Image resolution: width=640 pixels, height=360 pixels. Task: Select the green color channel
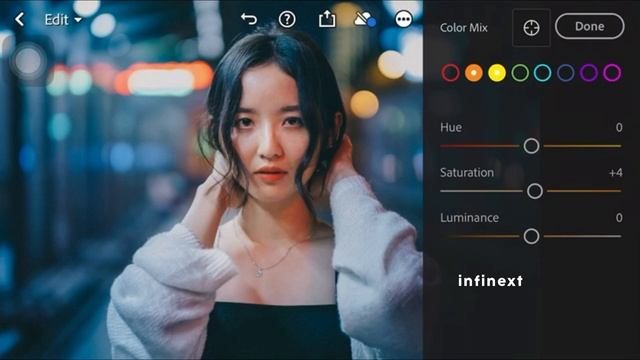coord(520,73)
